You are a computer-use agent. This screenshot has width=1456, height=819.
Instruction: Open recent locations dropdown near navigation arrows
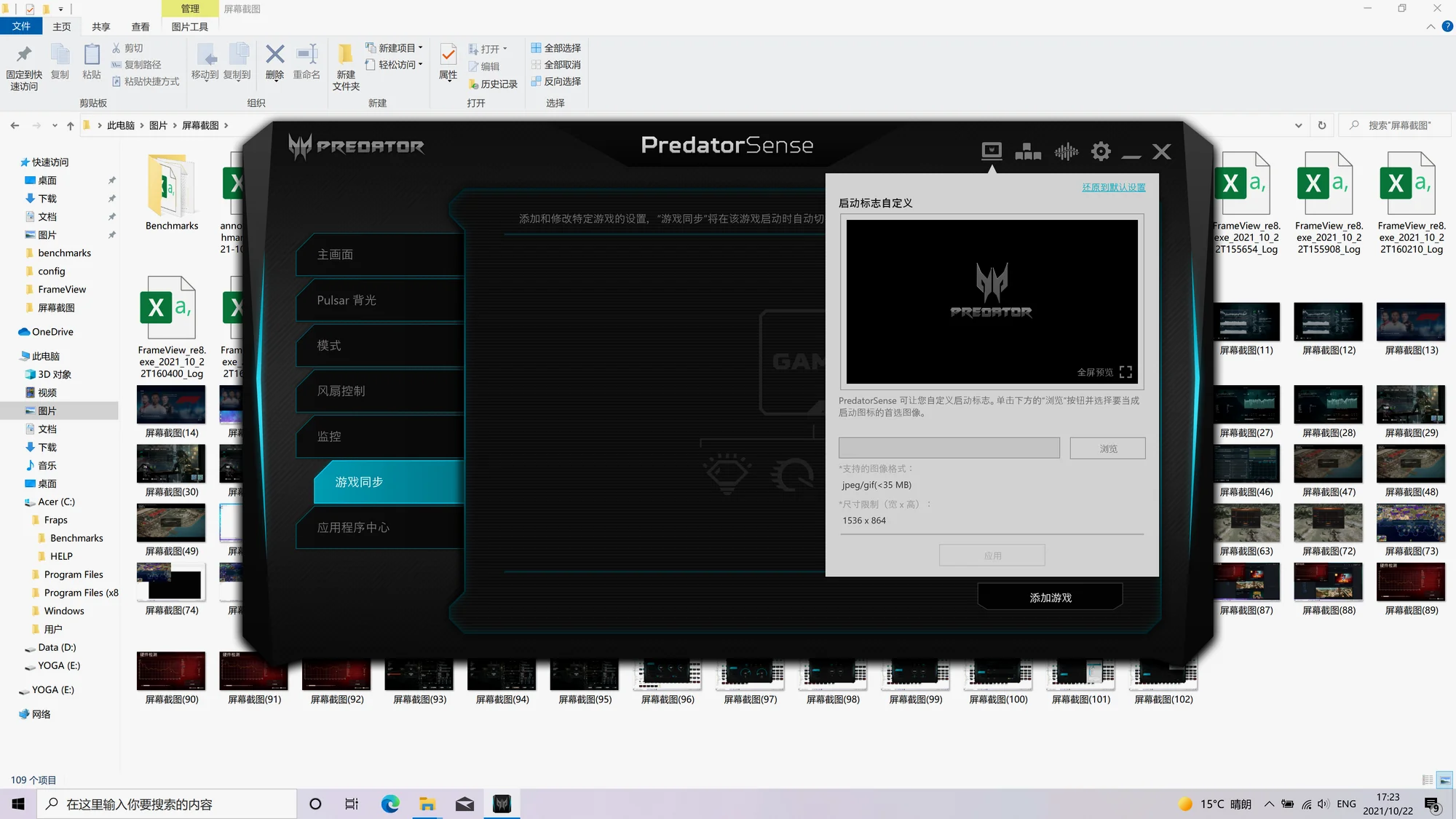(x=55, y=125)
